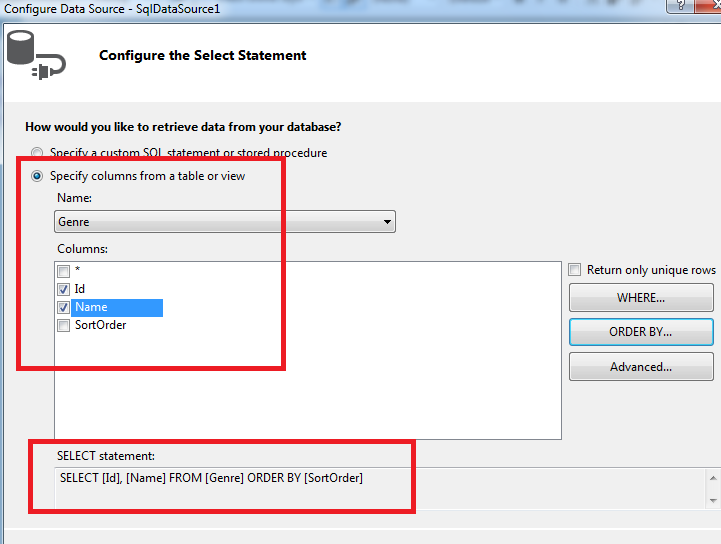Enable Return only unique rows
Image resolution: width=721 pixels, height=544 pixels.
click(575, 270)
